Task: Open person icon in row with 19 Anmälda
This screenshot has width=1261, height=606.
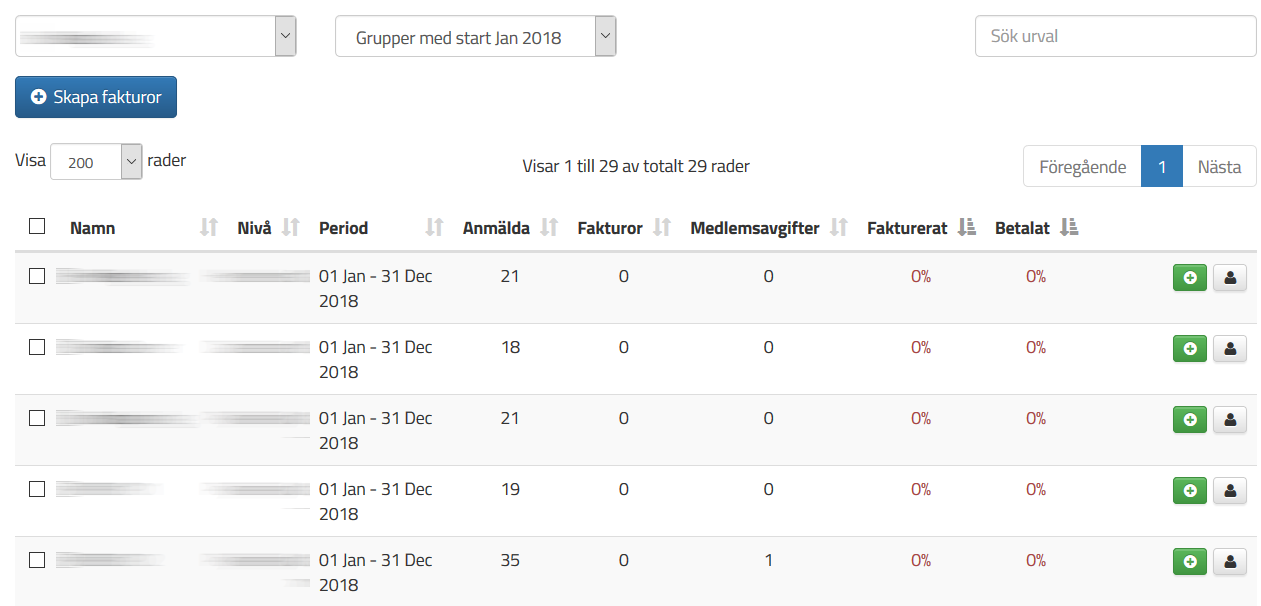Action: (1229, 490)
